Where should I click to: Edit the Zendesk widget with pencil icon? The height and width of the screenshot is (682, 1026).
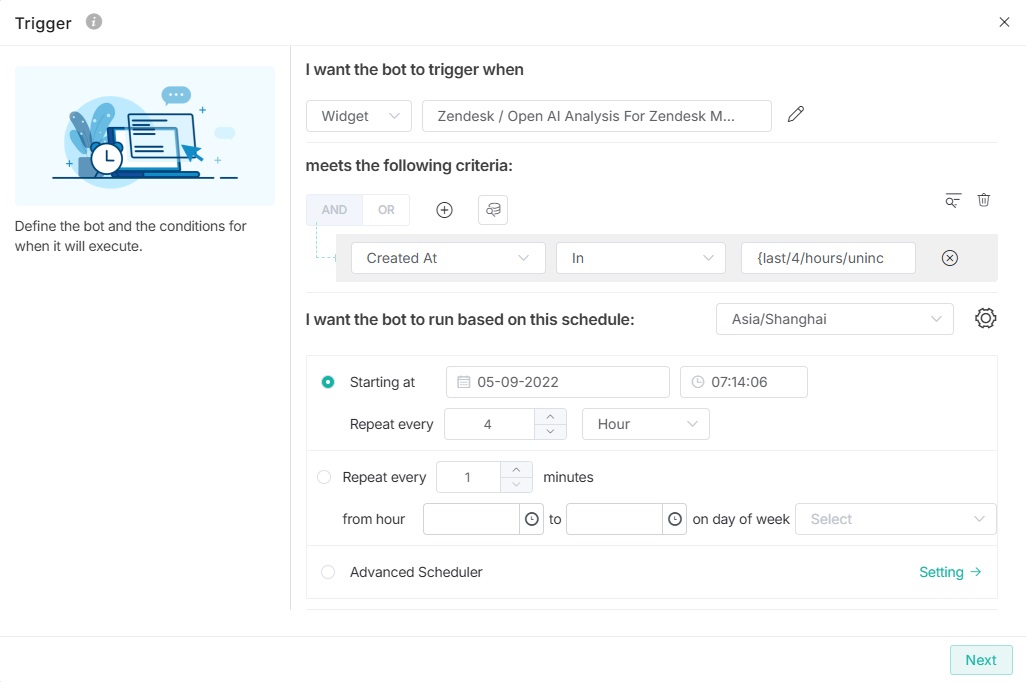pos(796,115)
